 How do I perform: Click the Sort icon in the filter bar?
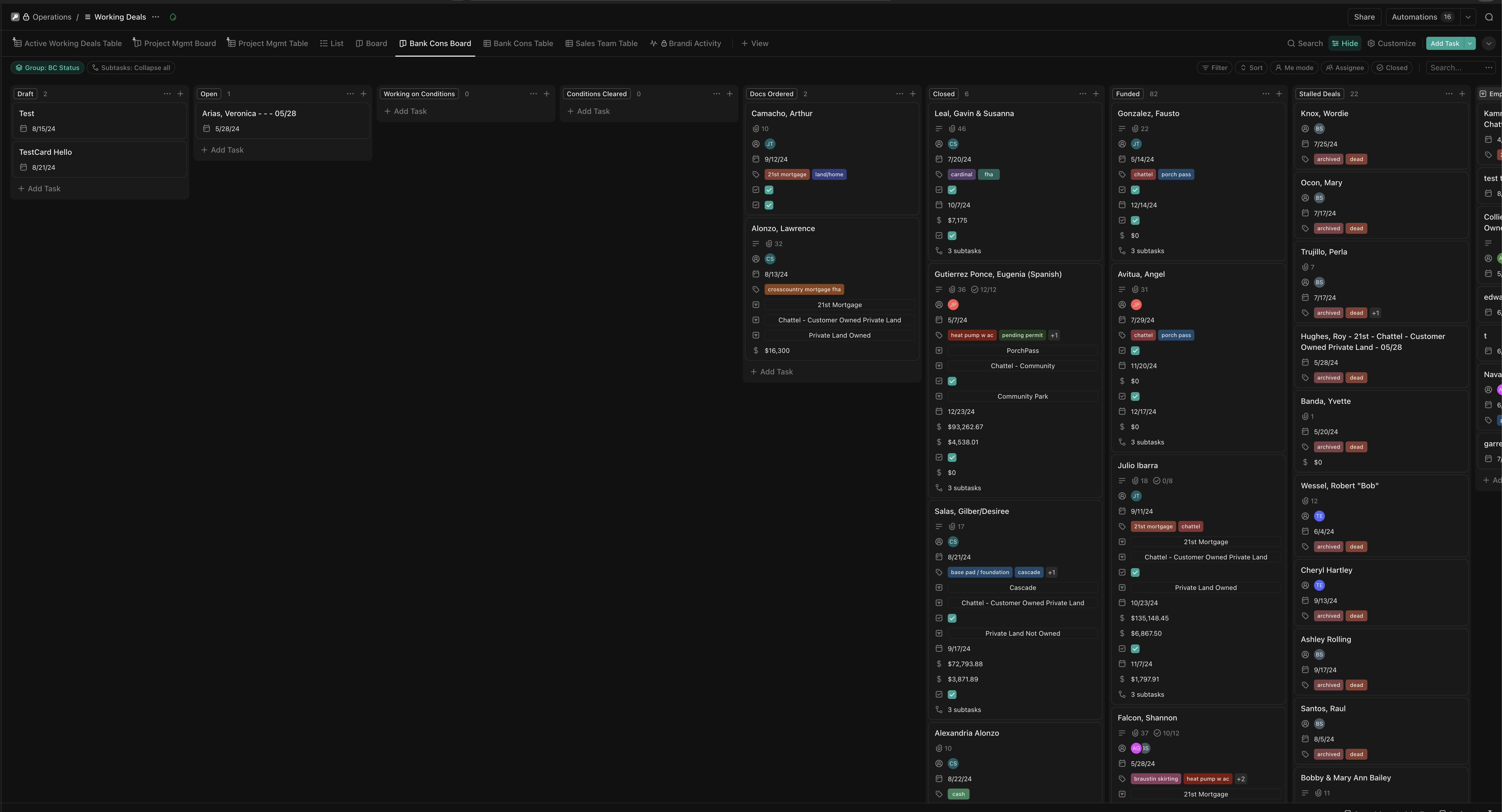pyautogui.click(x=1251, y=68)
